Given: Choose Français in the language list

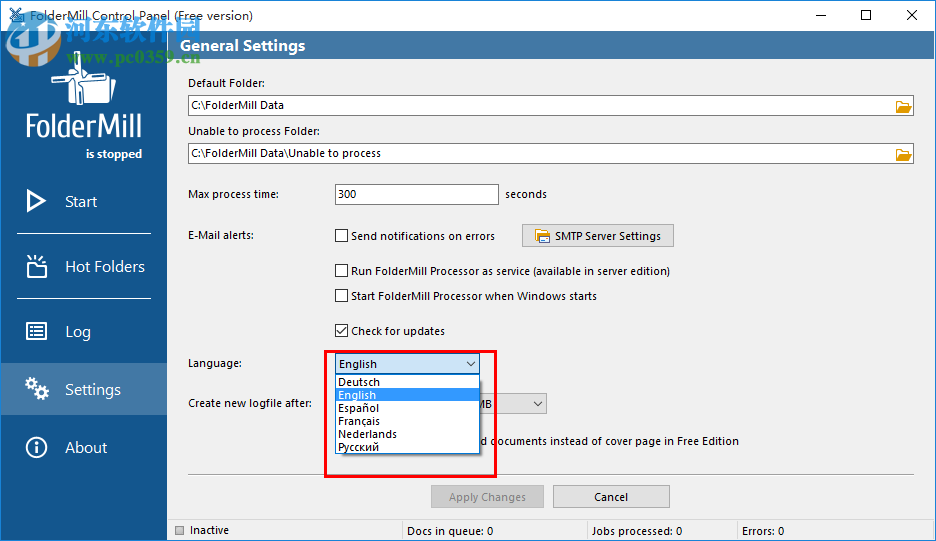Looking at the screenshot, I should click(359, 421).
